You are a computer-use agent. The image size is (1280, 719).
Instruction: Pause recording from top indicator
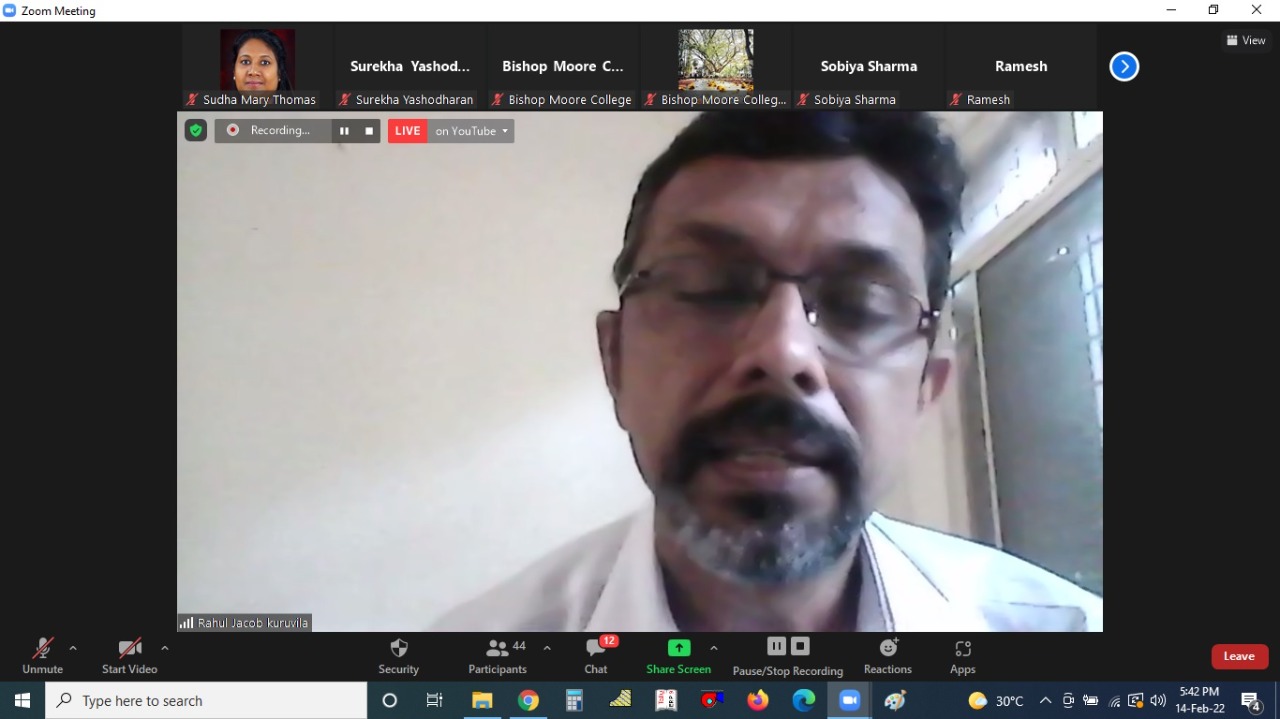[344, 131]
